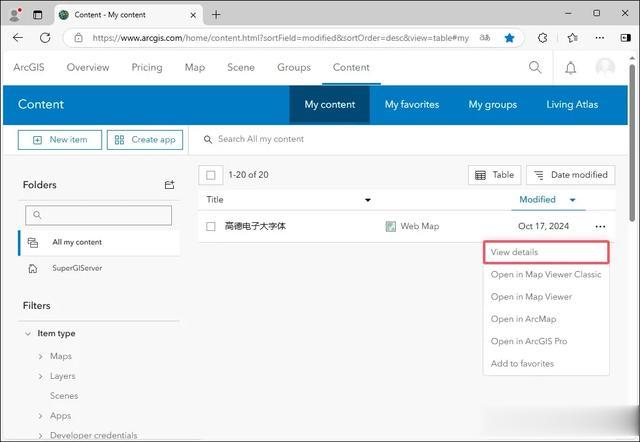
Task: Close the Content - My content tab
Action: [193, 15]
